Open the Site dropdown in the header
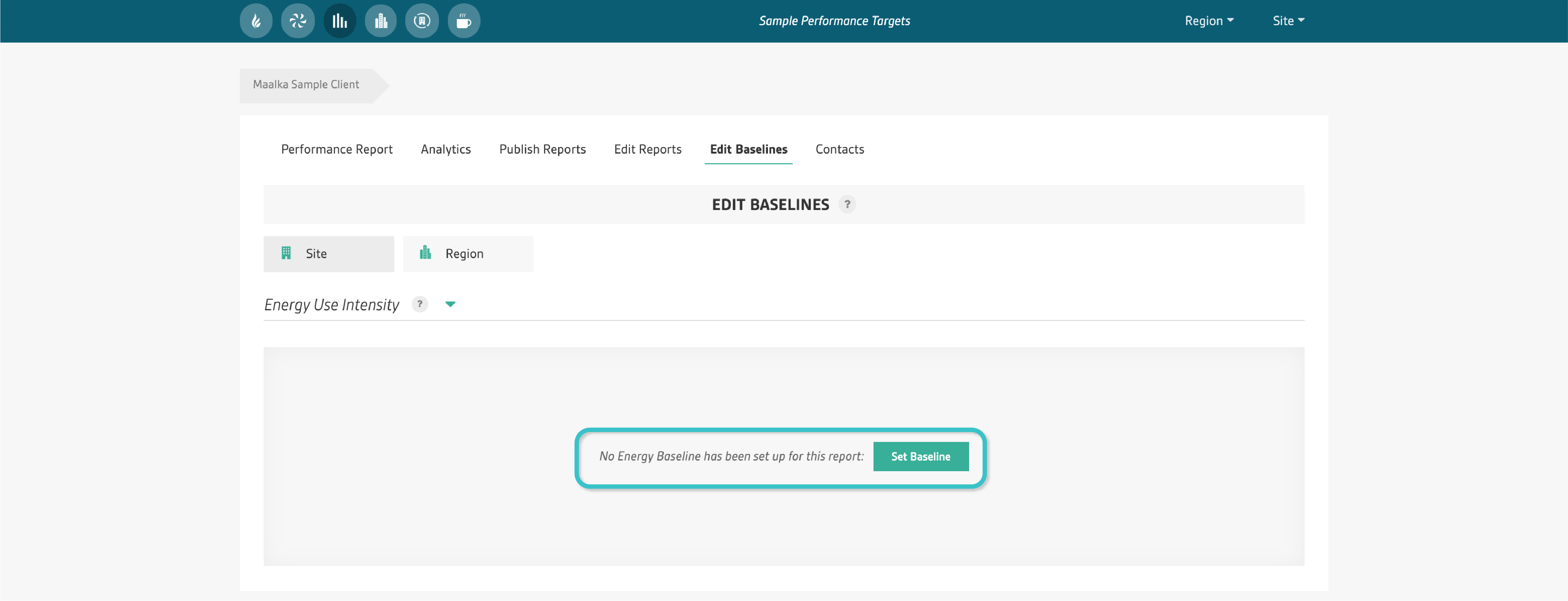Screen dimensions: 1568x601 click(x=1288, y=20)
